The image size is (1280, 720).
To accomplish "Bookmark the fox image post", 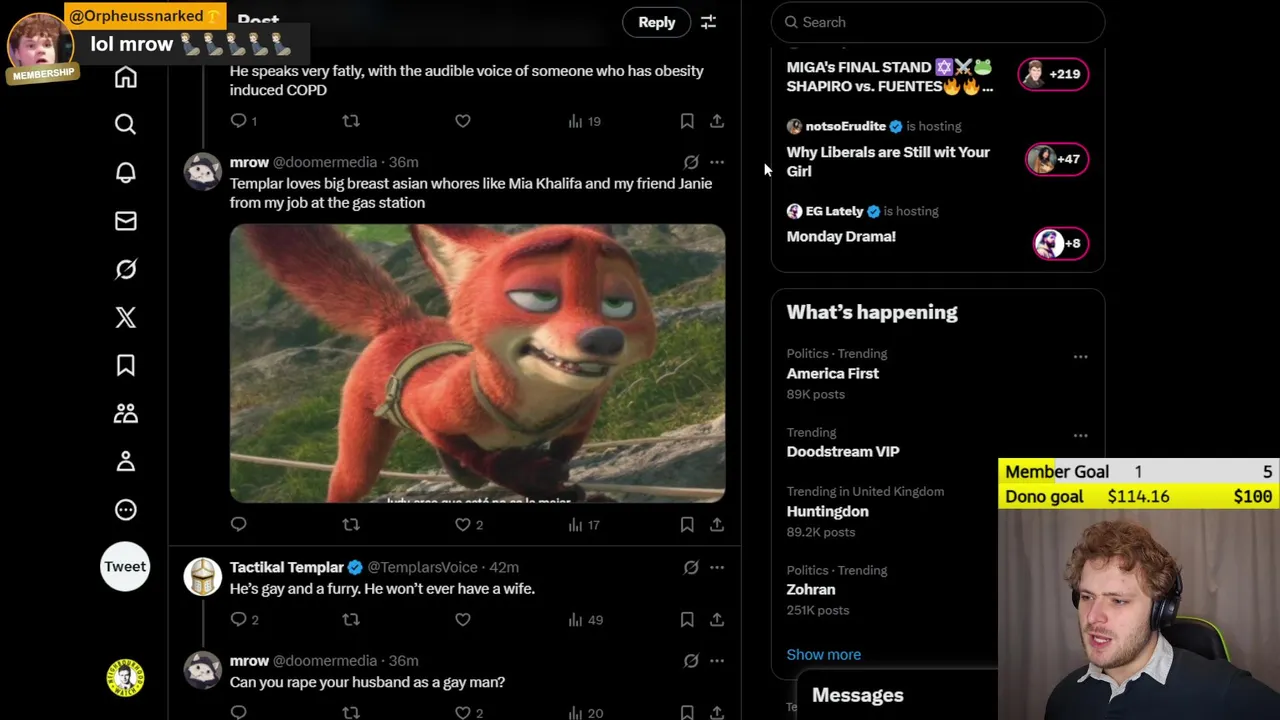I will point(687,524).
